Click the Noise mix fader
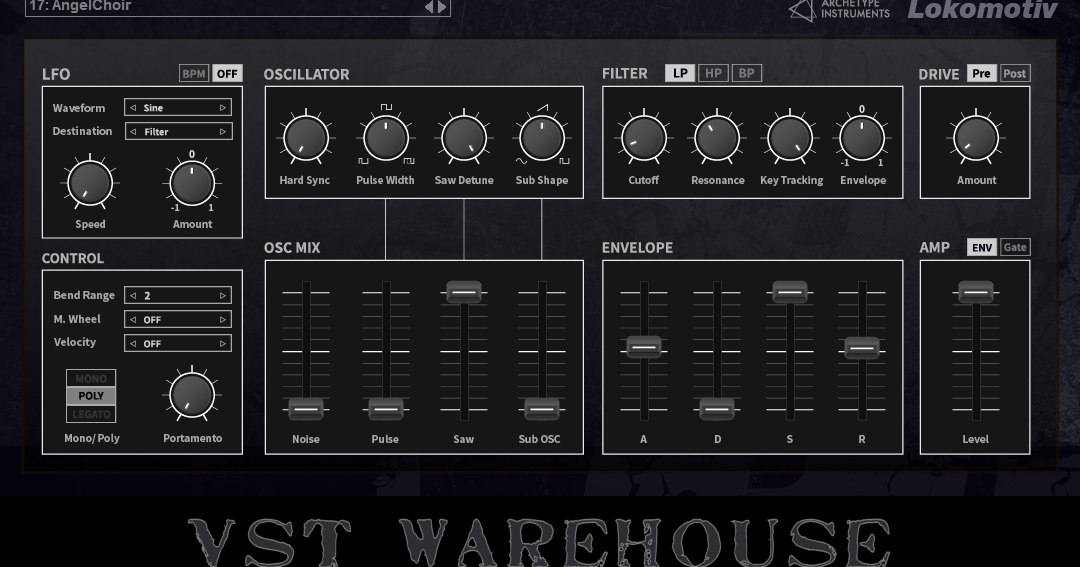 [306, 409]
